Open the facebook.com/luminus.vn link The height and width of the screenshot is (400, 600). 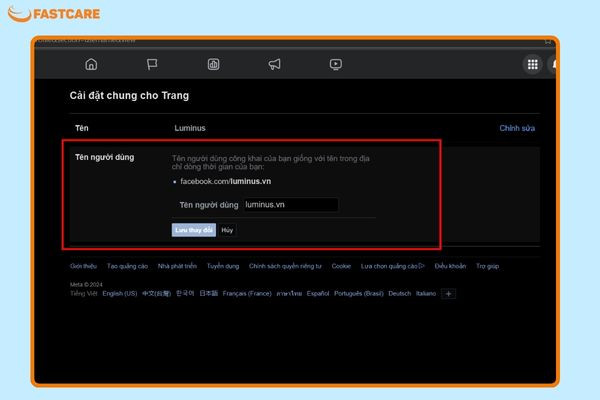(x=225, y=181)
